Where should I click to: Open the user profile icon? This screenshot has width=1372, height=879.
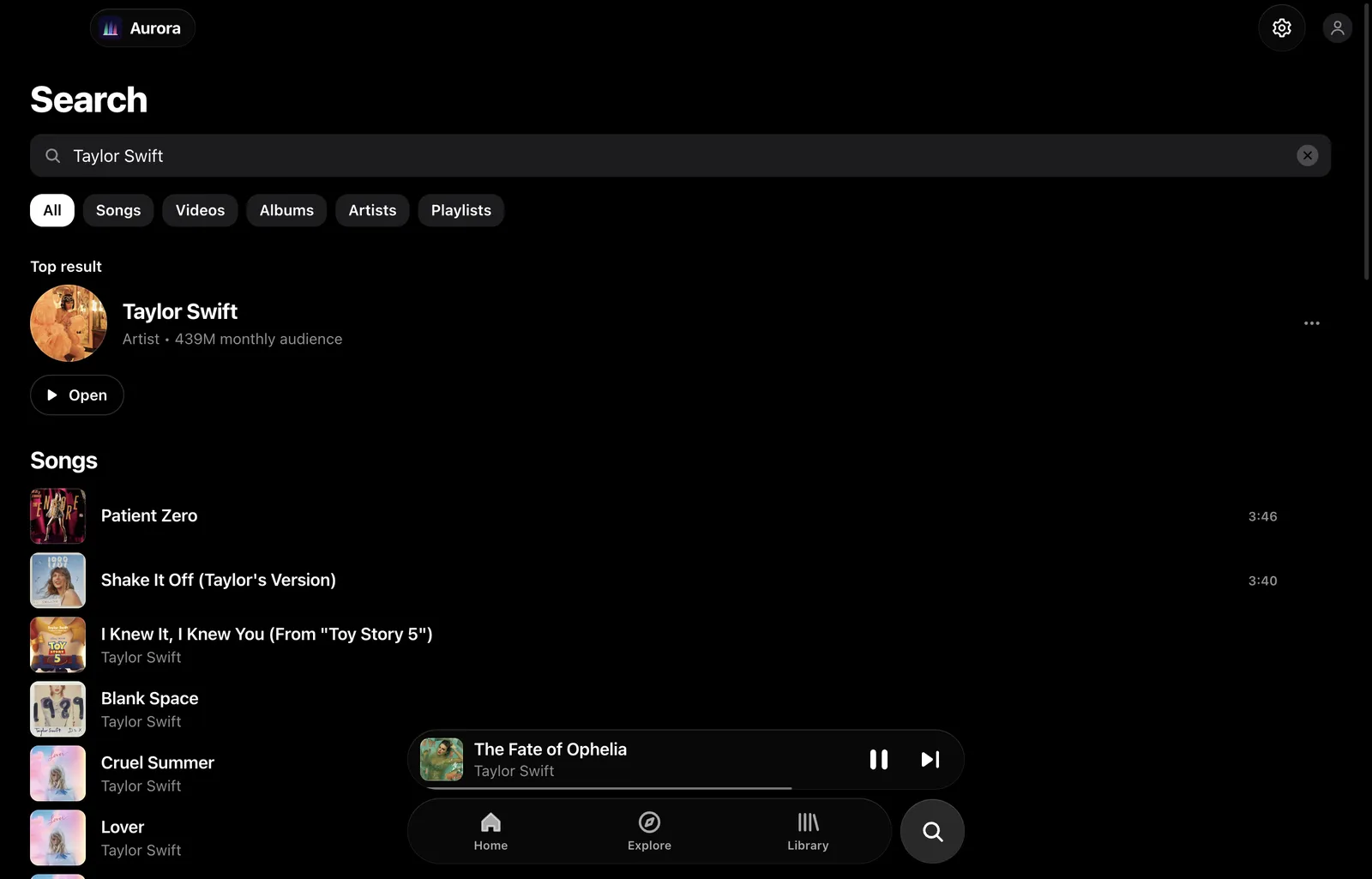(1337, 28)
